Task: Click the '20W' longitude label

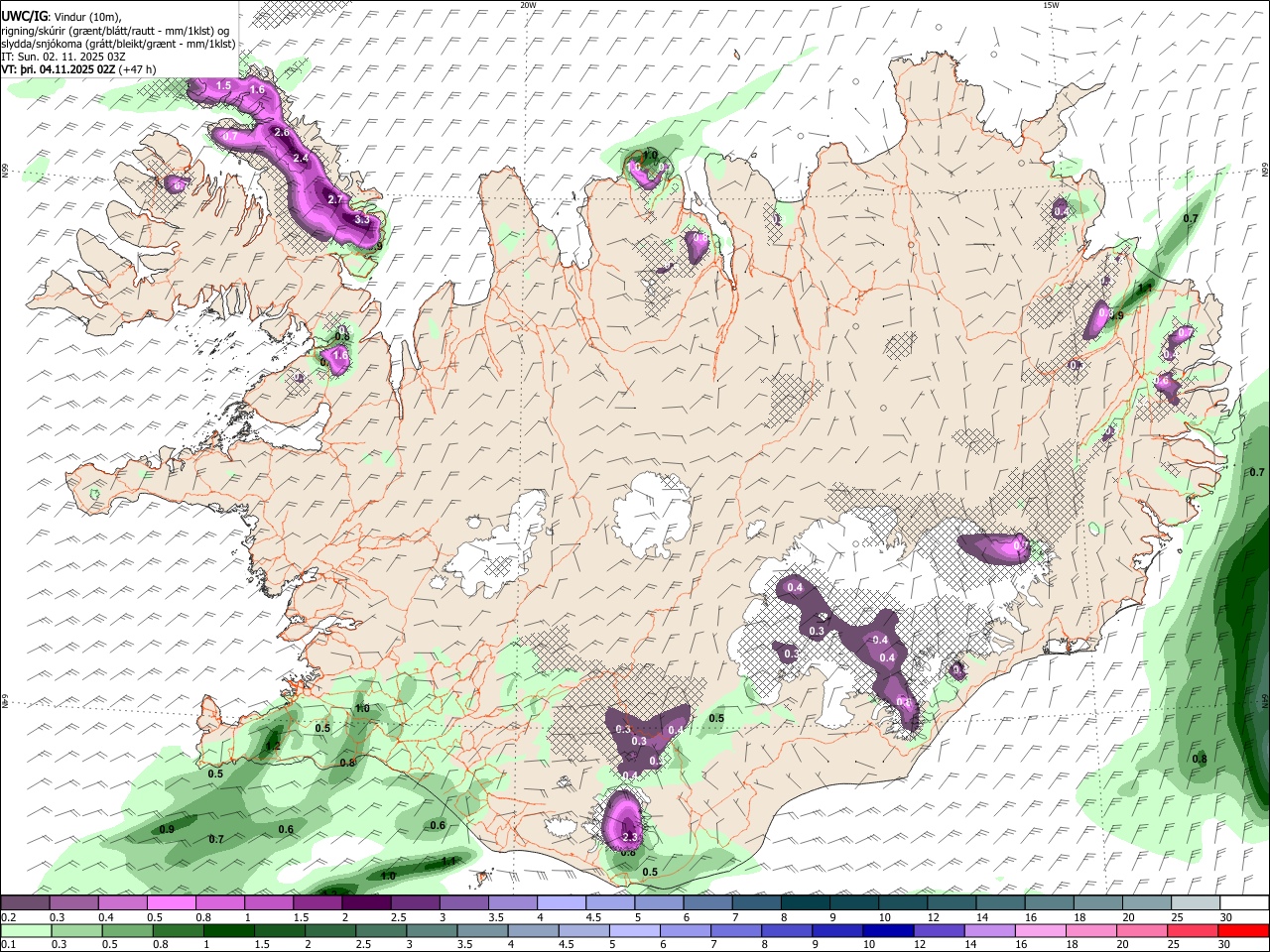Action: [528, 5]
